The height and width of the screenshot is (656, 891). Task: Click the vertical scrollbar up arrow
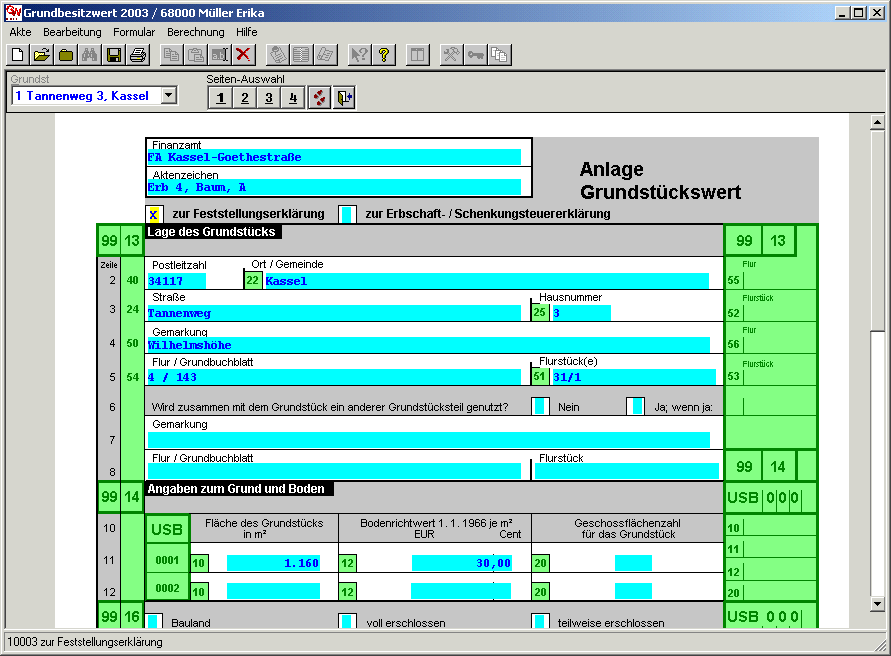point(877,122)
